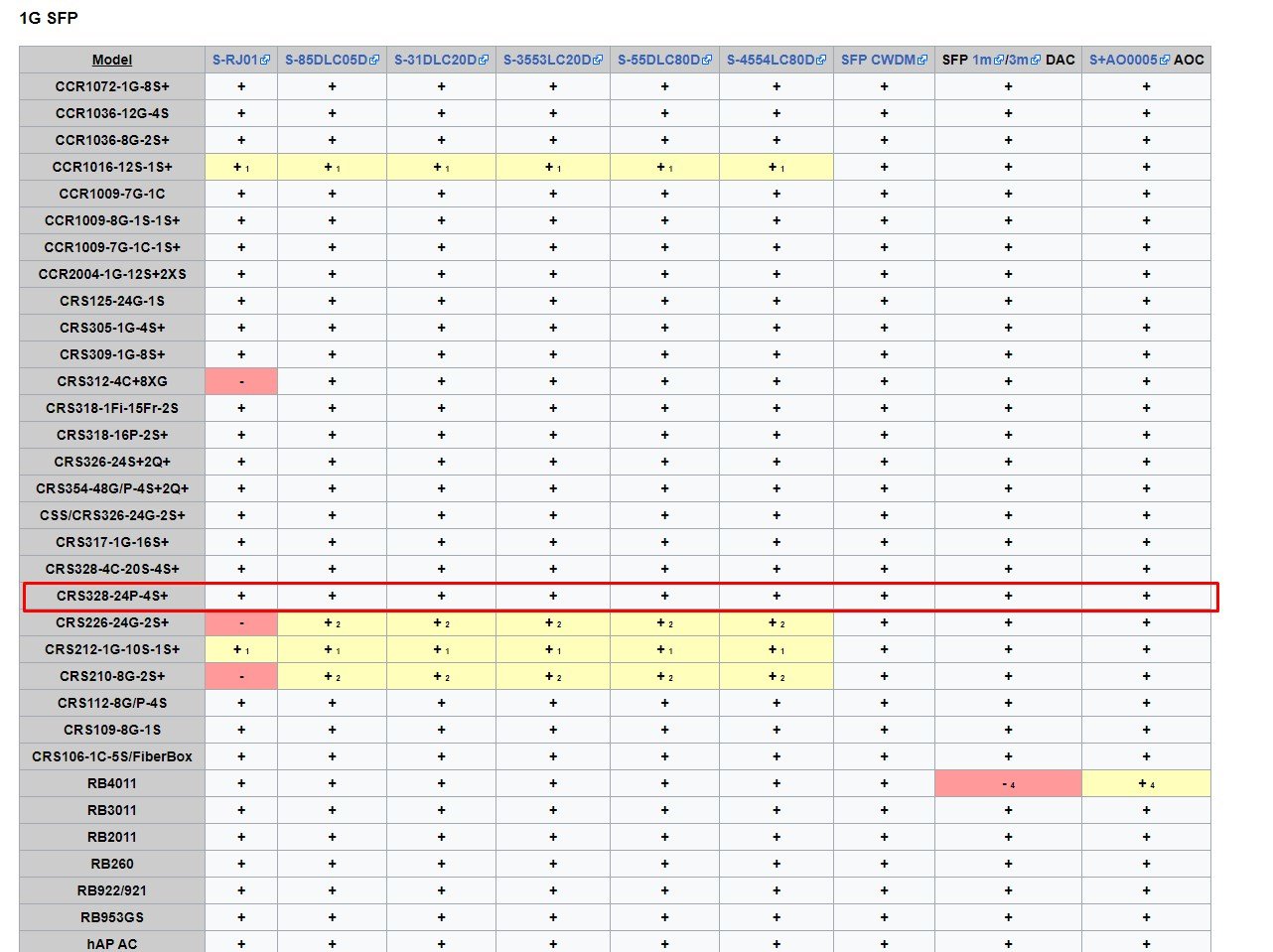Click the external link icon beside S-3553LC20D

coord(598,60)
